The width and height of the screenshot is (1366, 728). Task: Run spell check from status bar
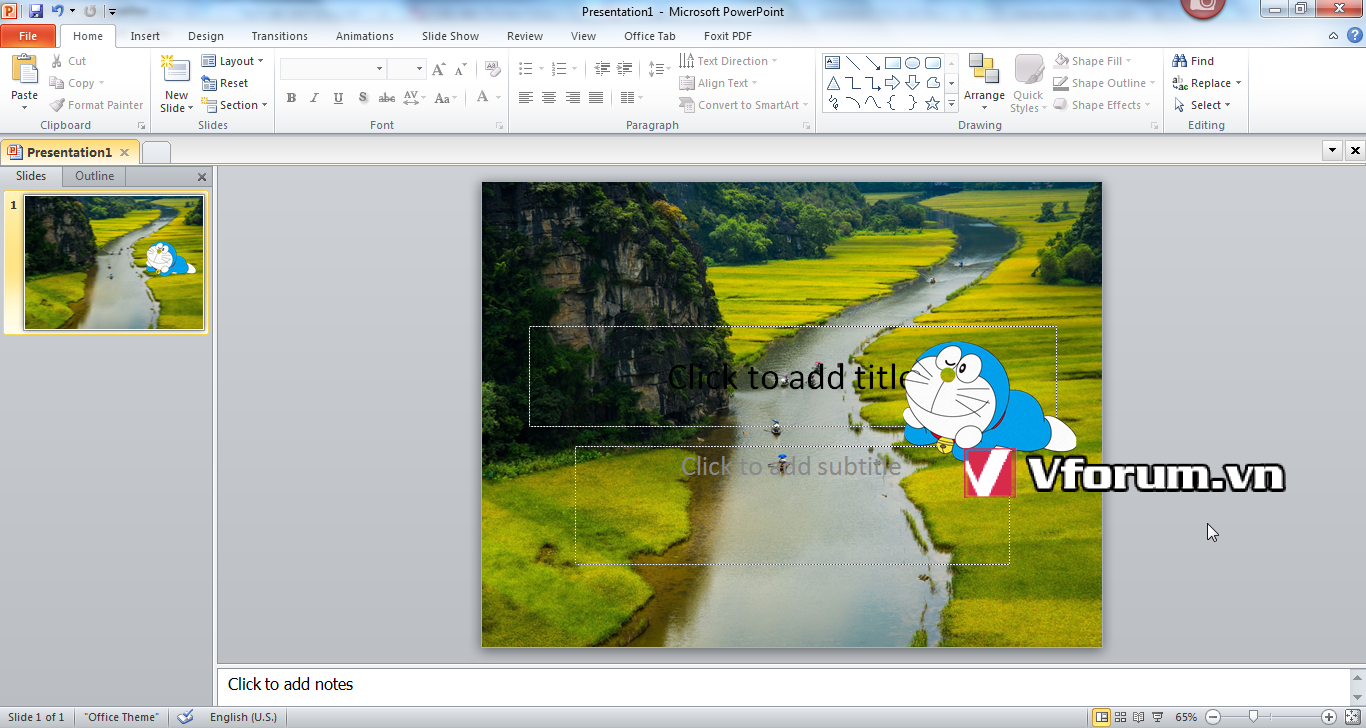185,717
